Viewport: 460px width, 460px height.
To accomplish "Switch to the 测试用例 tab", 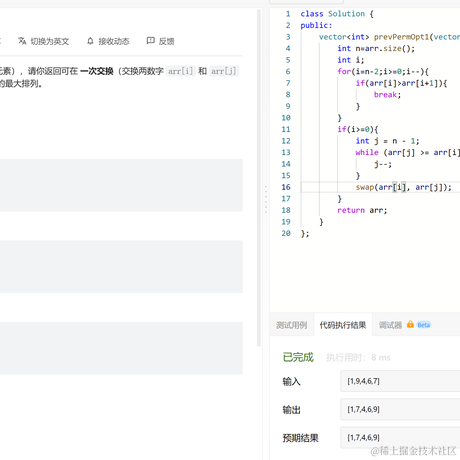I will 291,325.
